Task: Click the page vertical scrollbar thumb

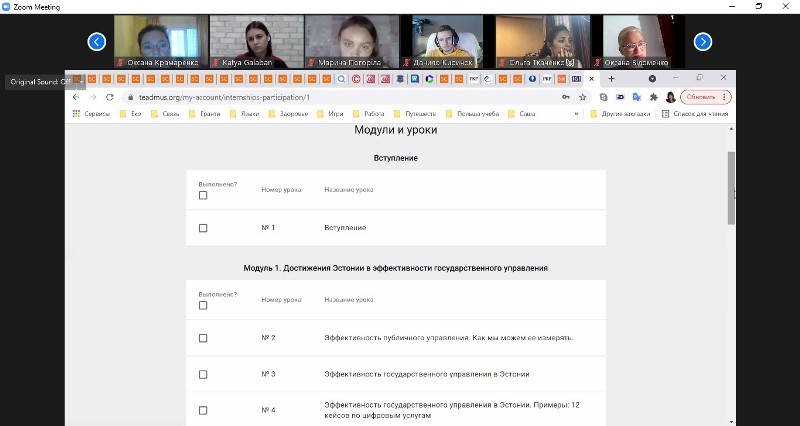Action: 731,188
